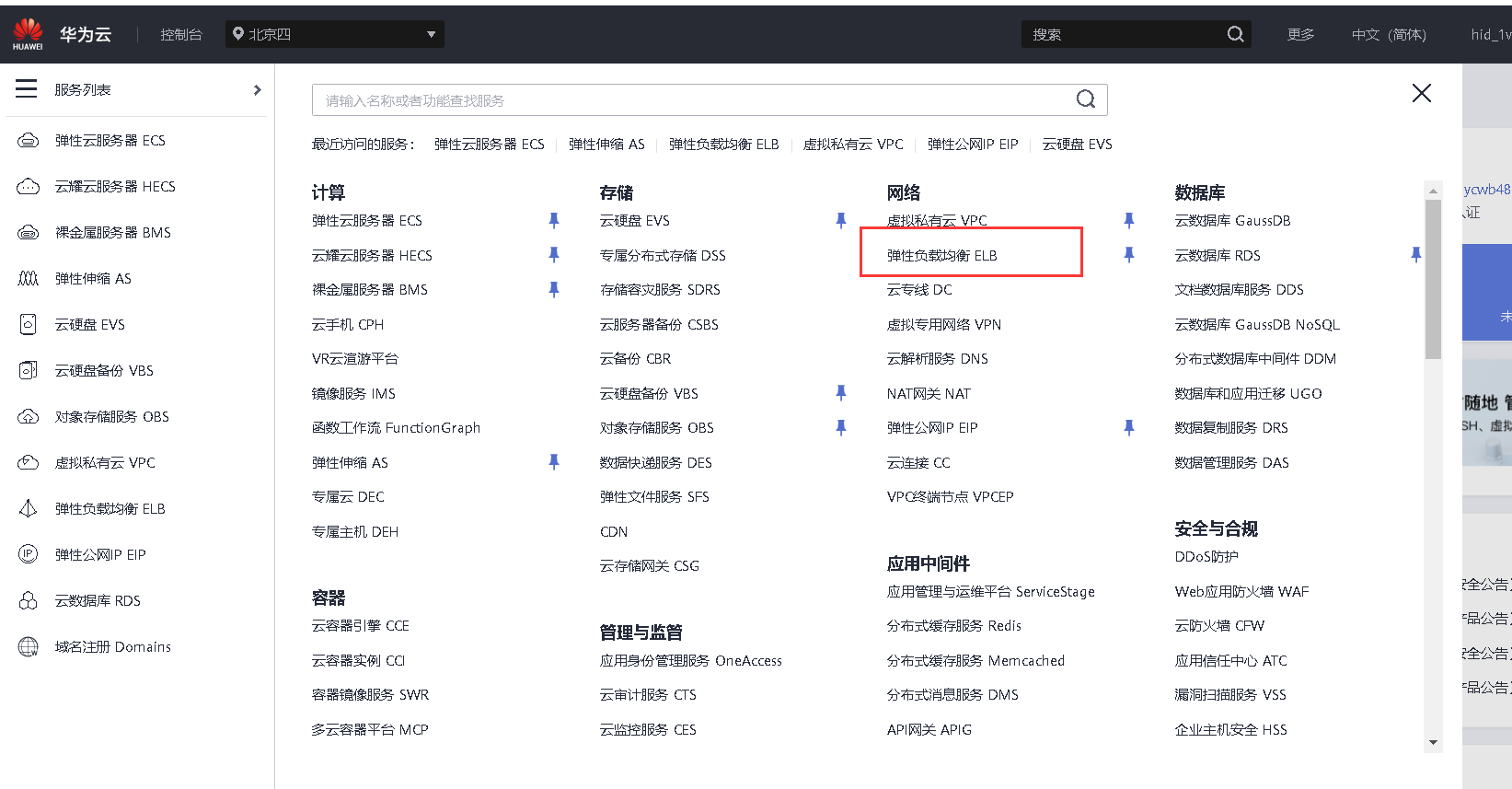
Task: Open 云解析服务 DNS service
Action: point(938,359)
